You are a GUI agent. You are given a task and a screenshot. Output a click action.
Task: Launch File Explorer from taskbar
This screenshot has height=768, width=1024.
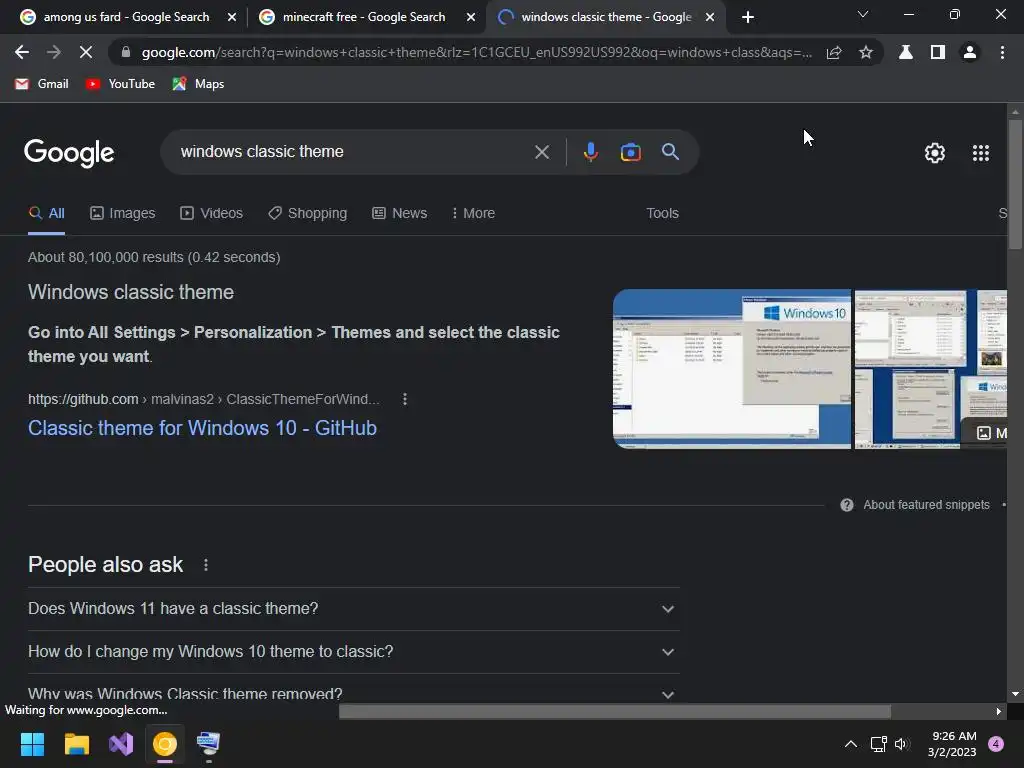coord(76,744)
